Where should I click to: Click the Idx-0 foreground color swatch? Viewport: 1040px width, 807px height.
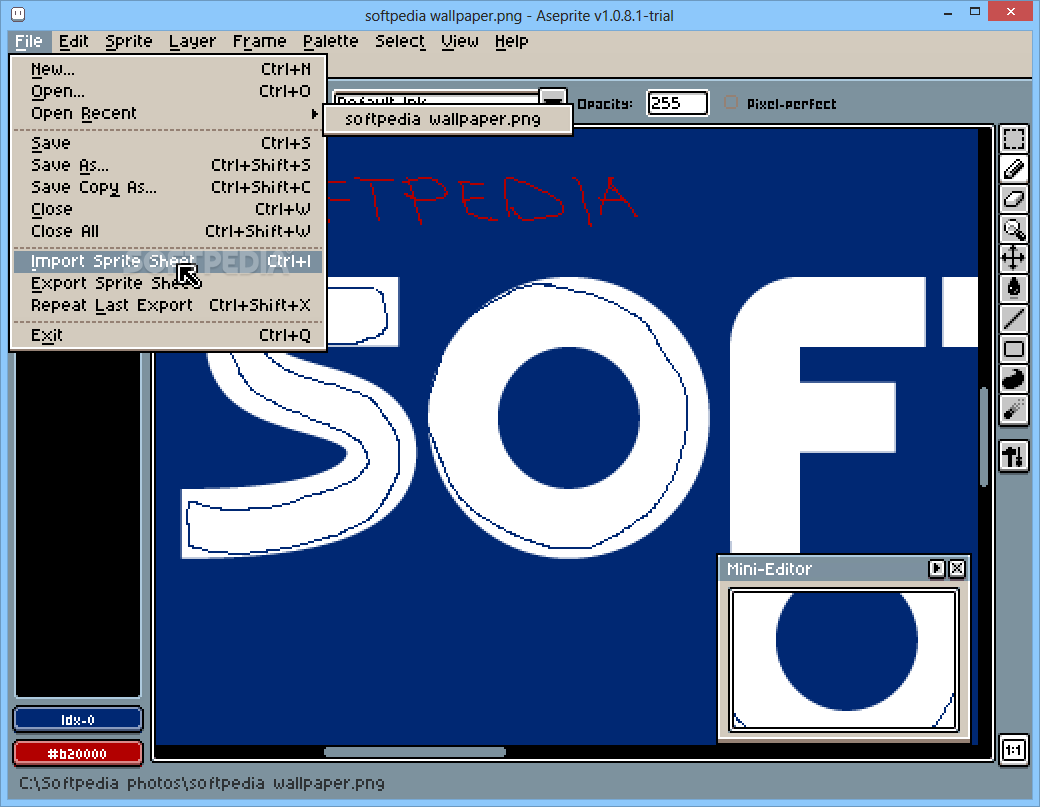78,719
